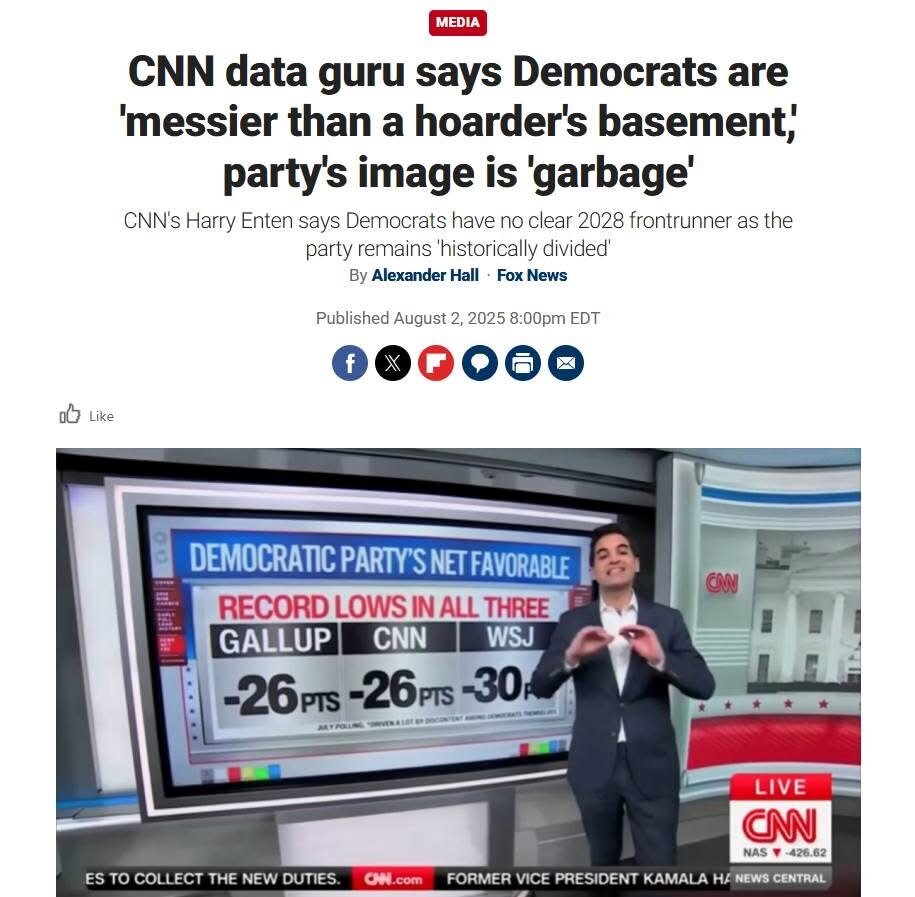Screen dimensions: 915x897
Task: Open comments speech bubble icon
Action: point(480,363)
